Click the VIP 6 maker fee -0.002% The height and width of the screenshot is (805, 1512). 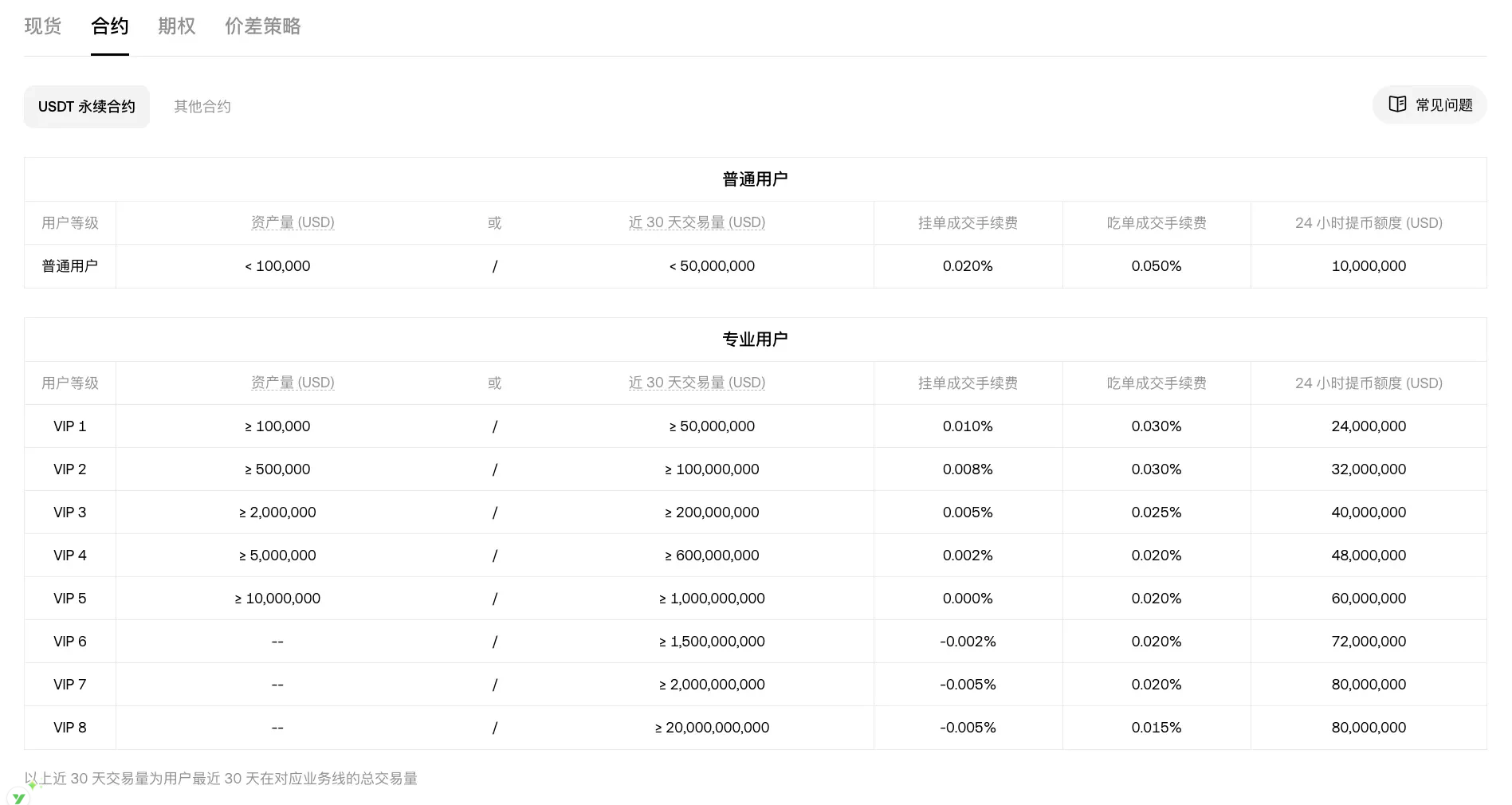tap(968, 642)
